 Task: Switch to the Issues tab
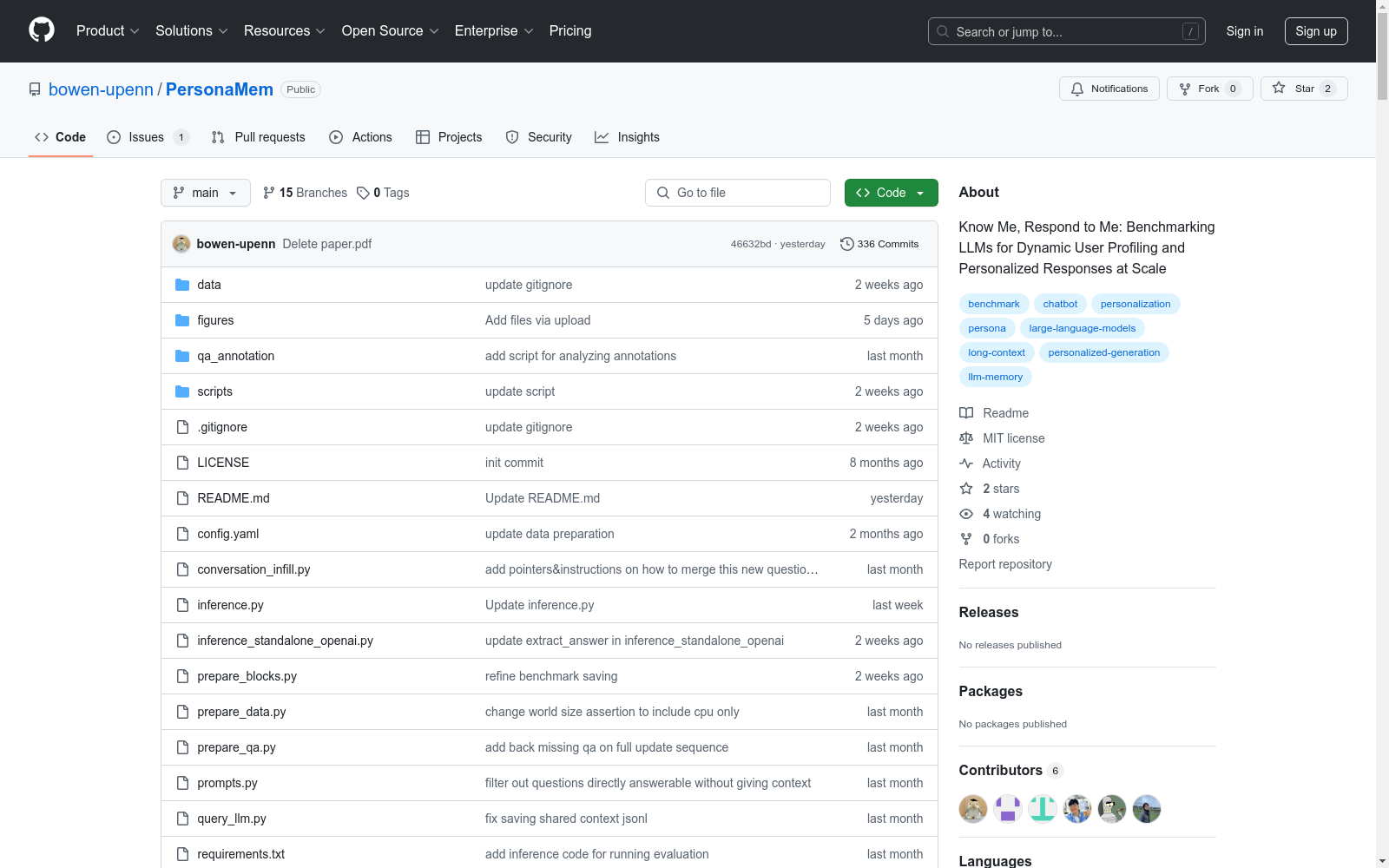click(x=148, y=137)
